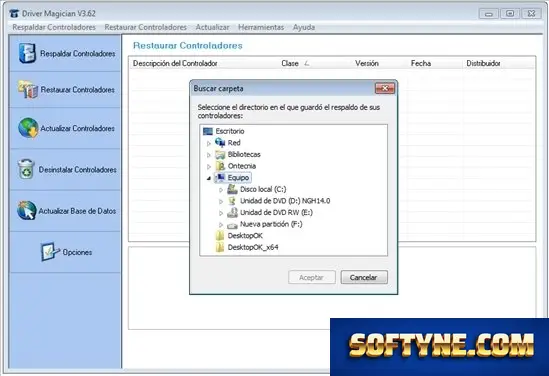Open Respaldar Controladores sidebar icon
The width and height of the screenshot is (549, 376).
[x=27, y=54]
